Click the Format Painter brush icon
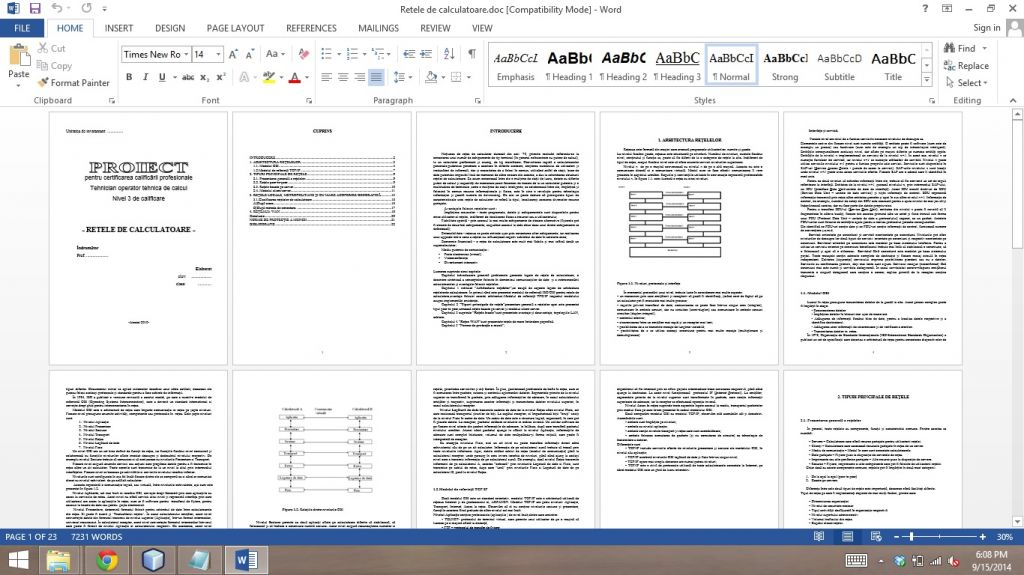The image size is (1024, 575). pos(44,83)
